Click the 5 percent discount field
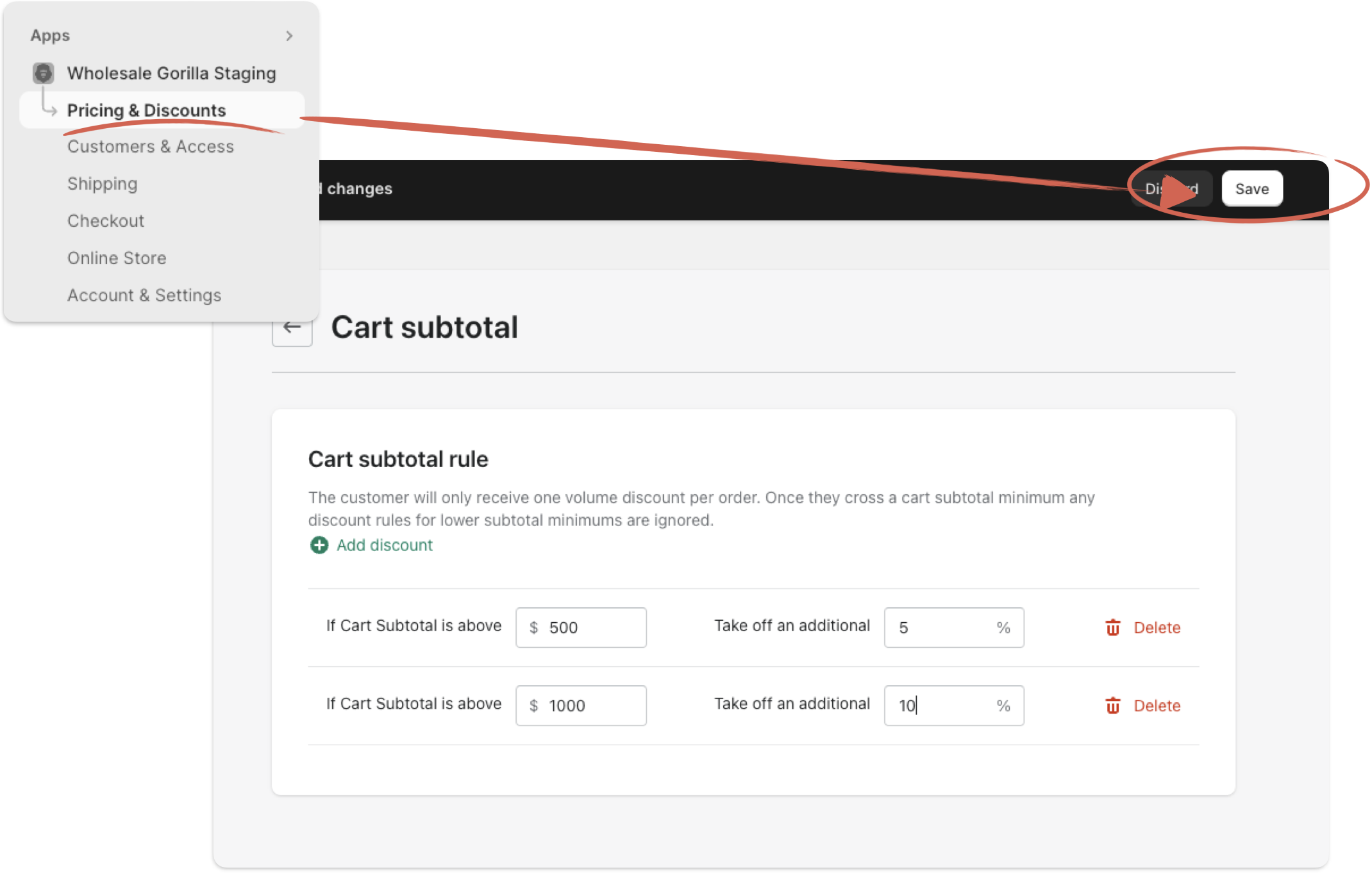 (954, 627)
